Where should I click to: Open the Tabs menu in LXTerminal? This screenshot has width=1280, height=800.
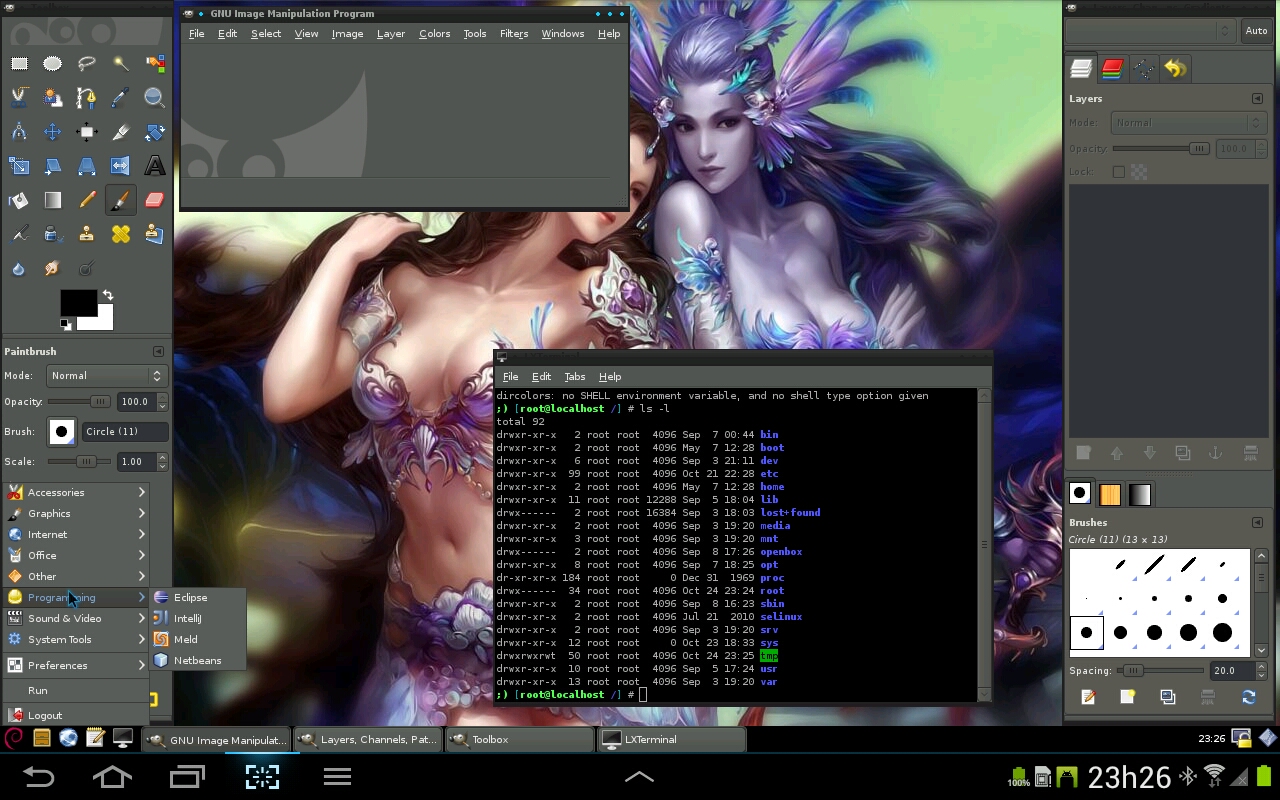(575, 376)
